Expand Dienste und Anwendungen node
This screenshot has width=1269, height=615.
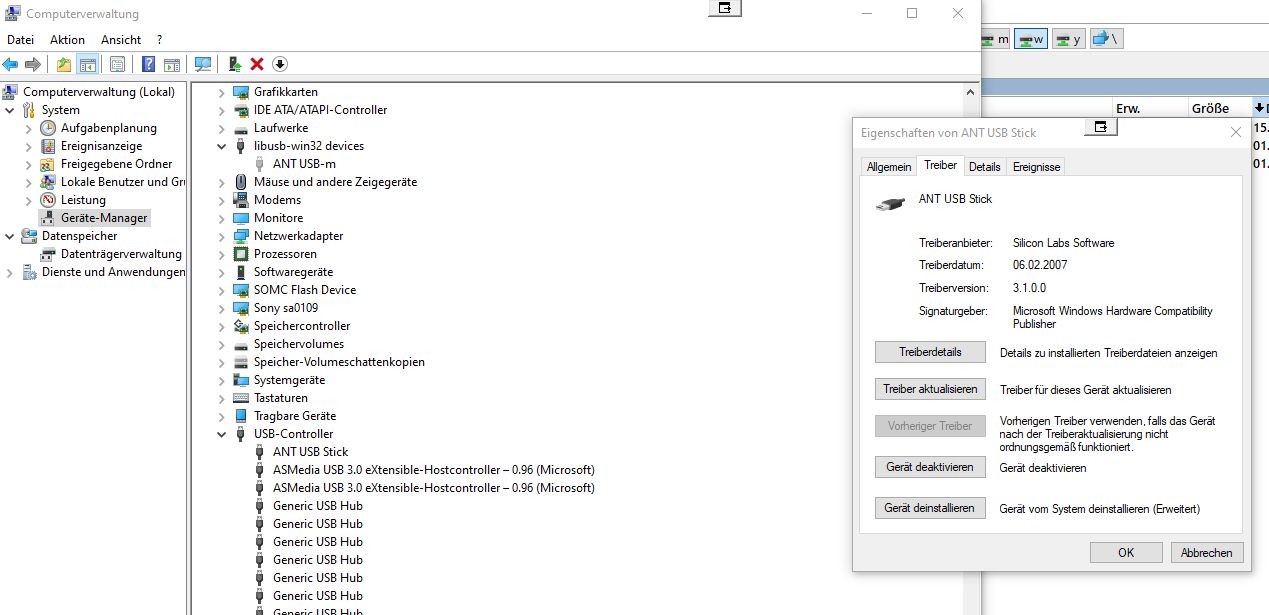tap(10, 272)
